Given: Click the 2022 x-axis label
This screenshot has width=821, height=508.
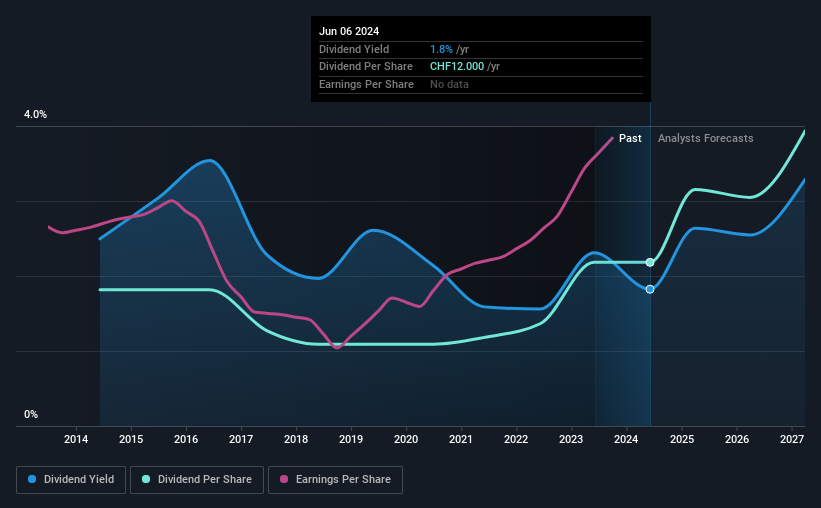Looking at the screenshot, I should [516, 439].
